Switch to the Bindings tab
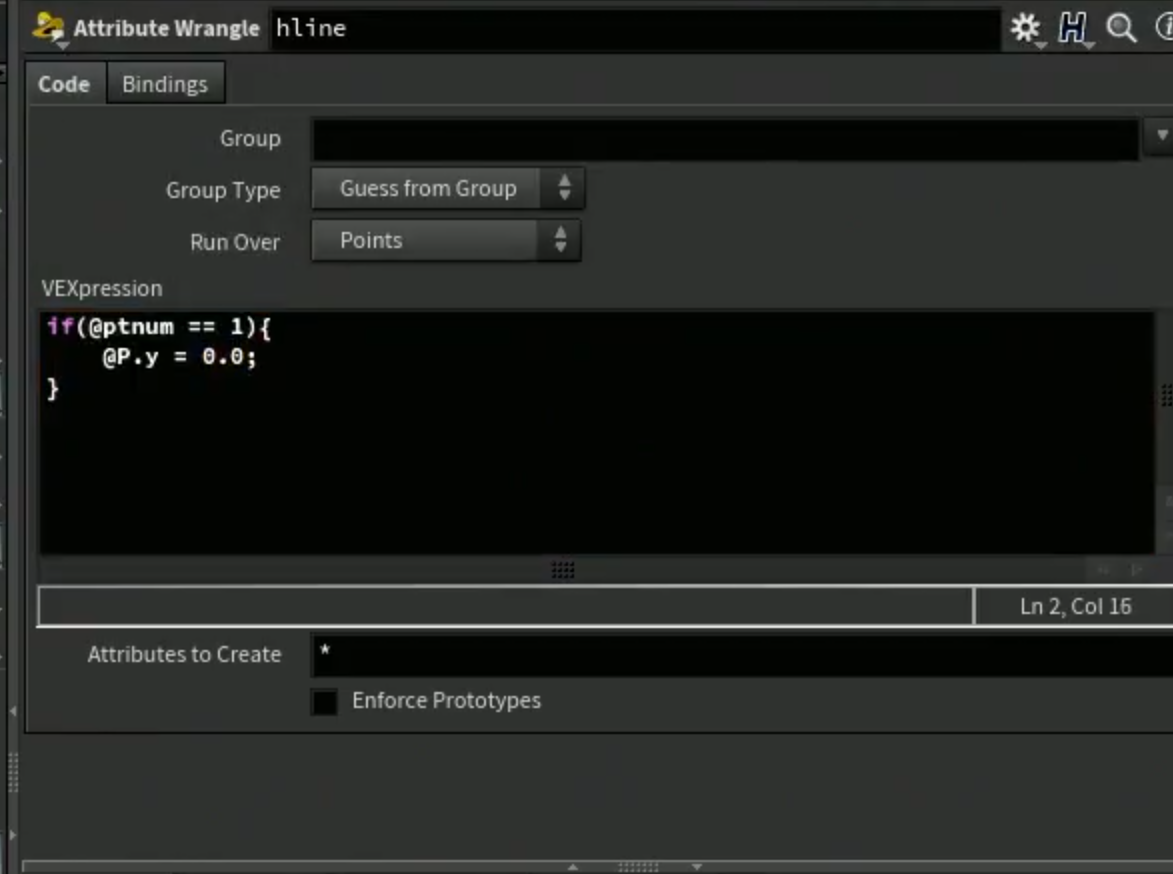 click(165, 84)
